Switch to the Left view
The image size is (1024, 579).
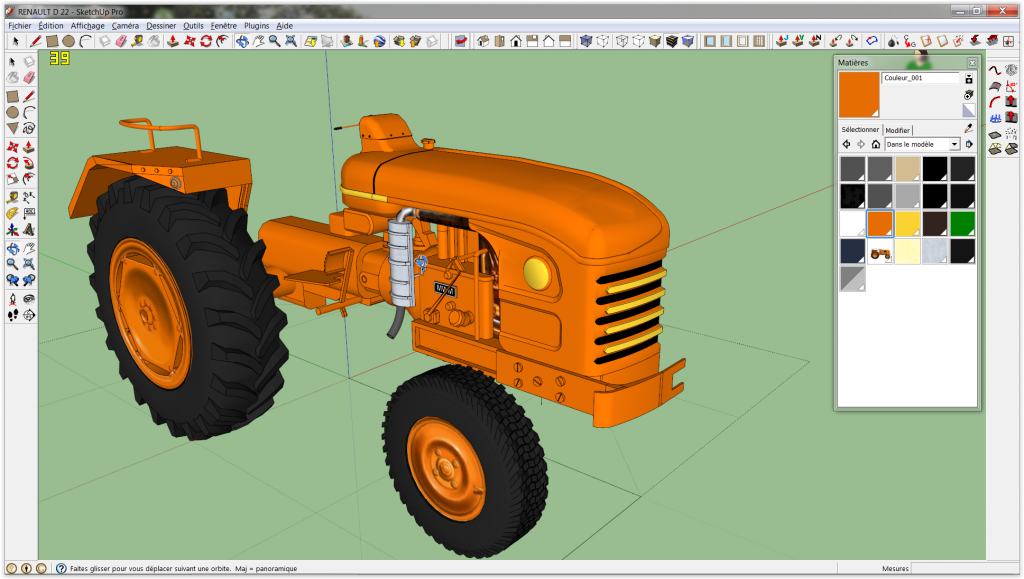pos(565,41)
